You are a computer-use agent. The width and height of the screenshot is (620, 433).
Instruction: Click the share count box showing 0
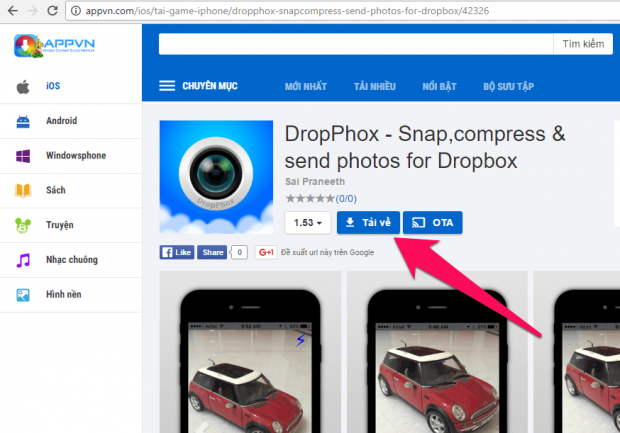pos(240,252)
